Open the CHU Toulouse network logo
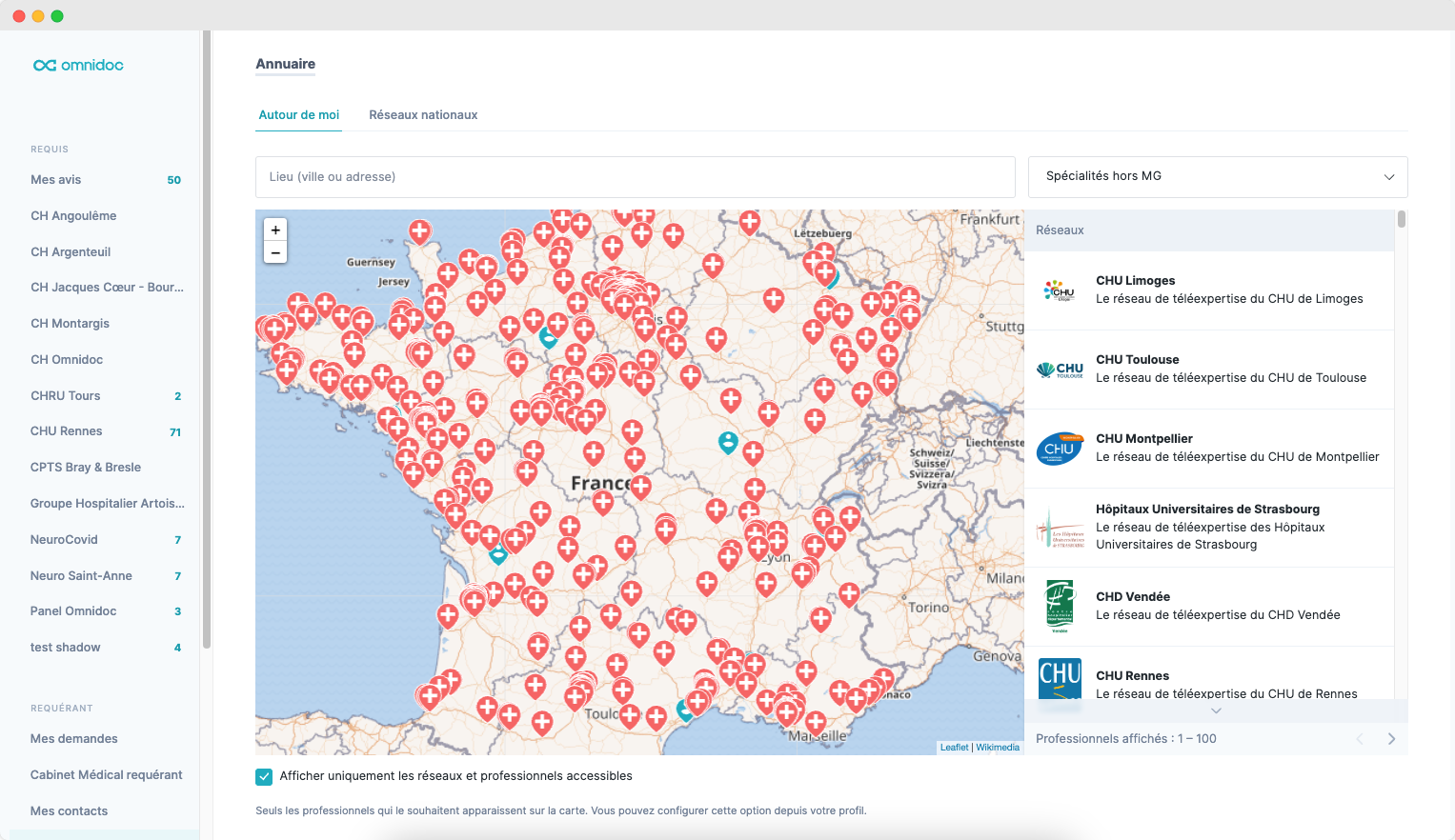The image size is (1455, 840). coord(1060,370)
